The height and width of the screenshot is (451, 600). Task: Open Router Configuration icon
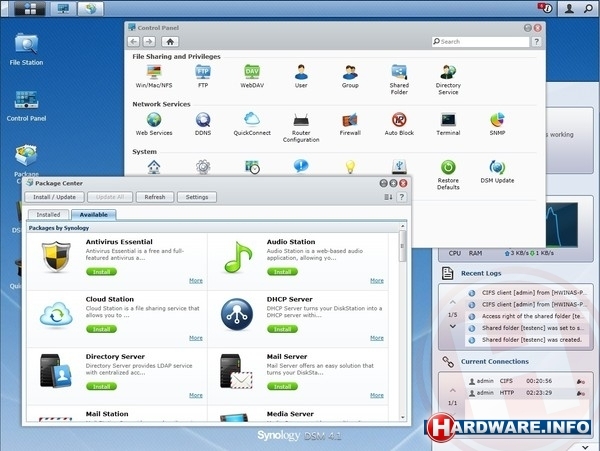point(301,127)
